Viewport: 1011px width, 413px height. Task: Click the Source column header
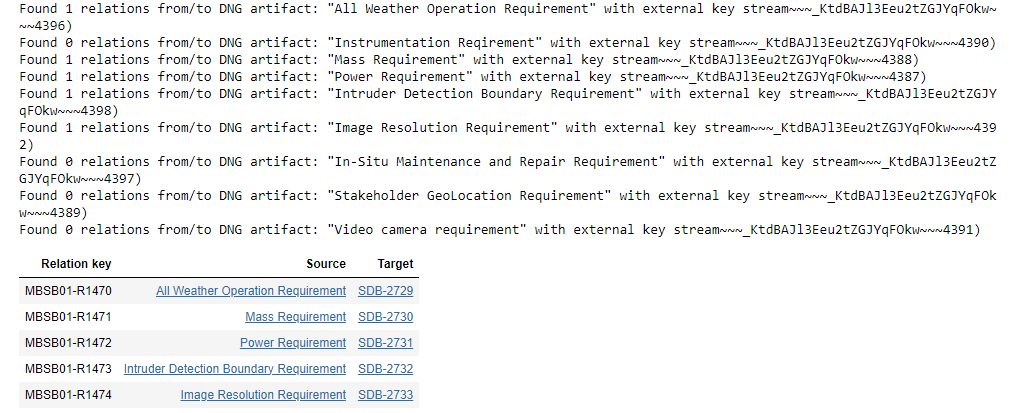326,264
